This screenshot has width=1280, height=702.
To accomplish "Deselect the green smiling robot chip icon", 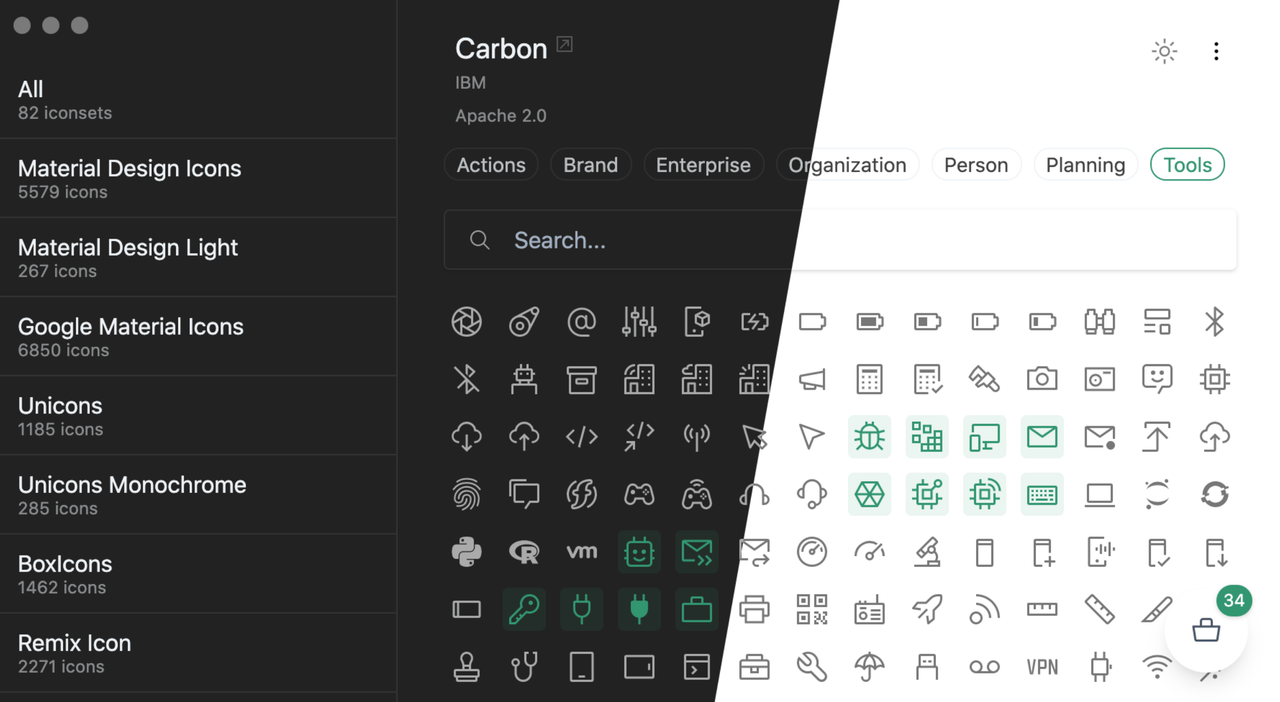I will (639, 552).
